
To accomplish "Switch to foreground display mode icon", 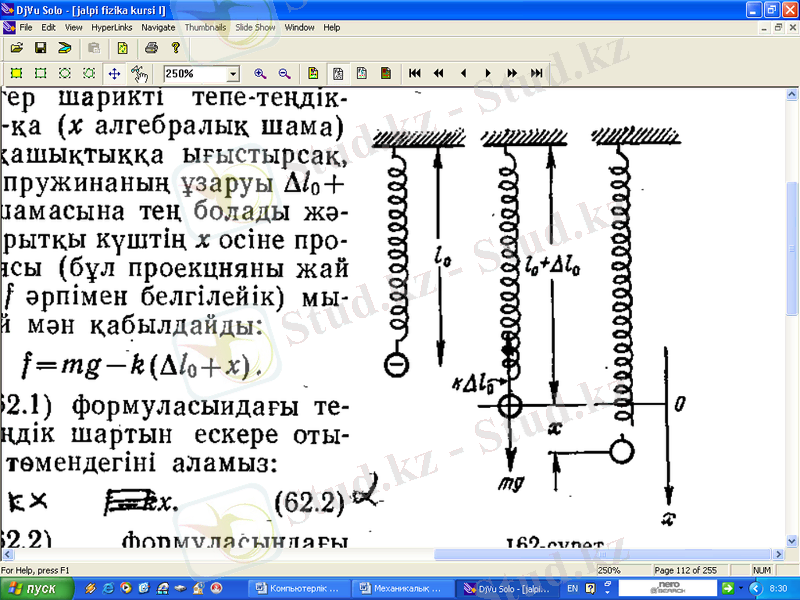I will pos(362,73).
